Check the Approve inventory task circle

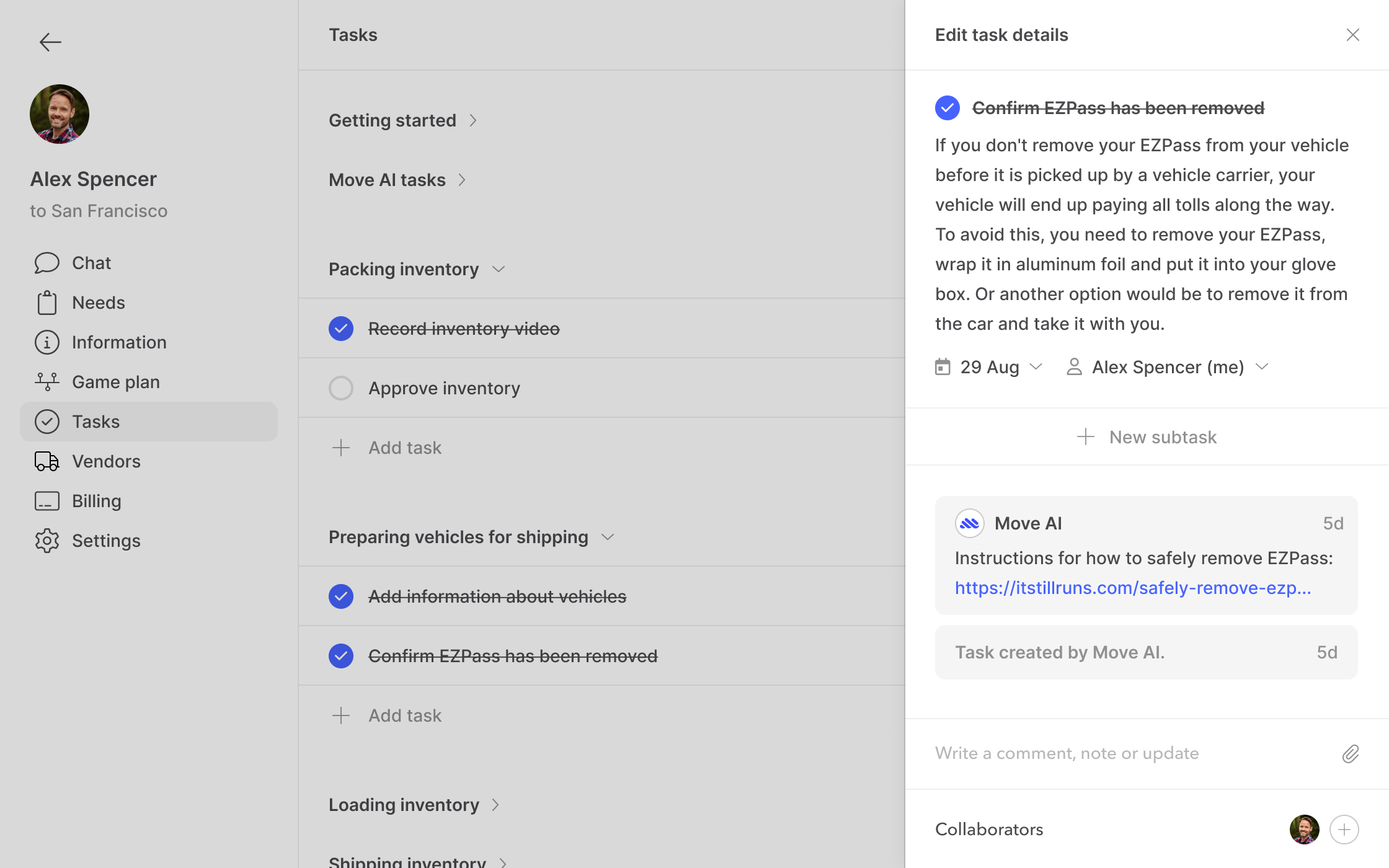click(340, 388)
